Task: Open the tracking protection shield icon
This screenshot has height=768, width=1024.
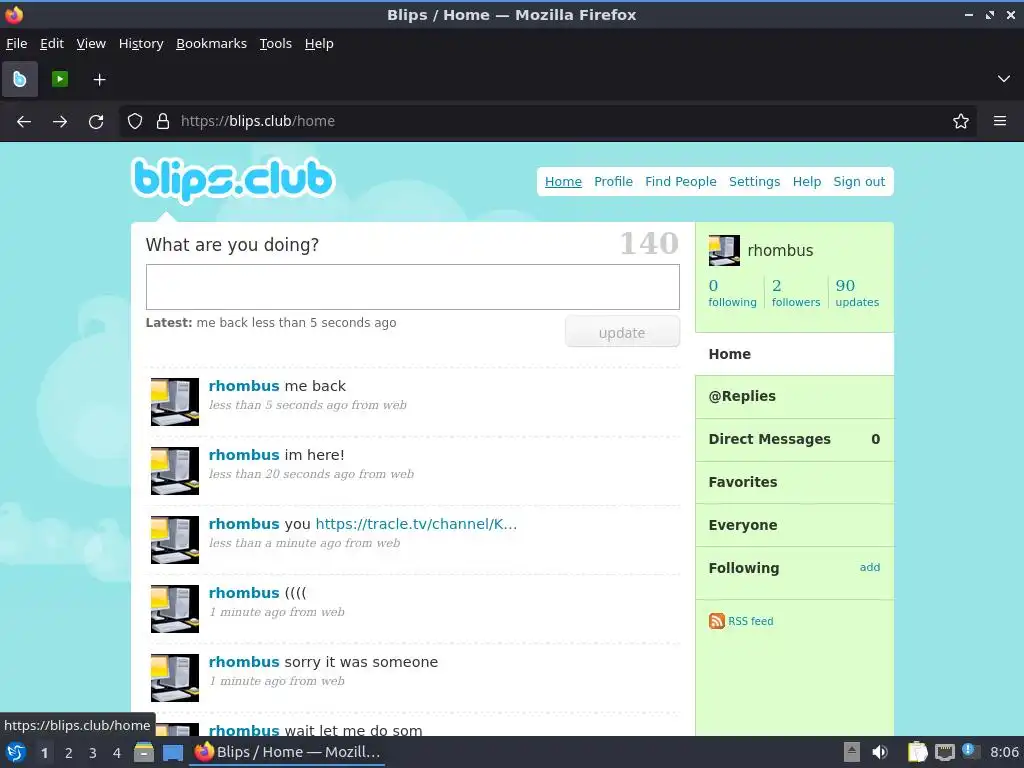Action: click(135, 121)
